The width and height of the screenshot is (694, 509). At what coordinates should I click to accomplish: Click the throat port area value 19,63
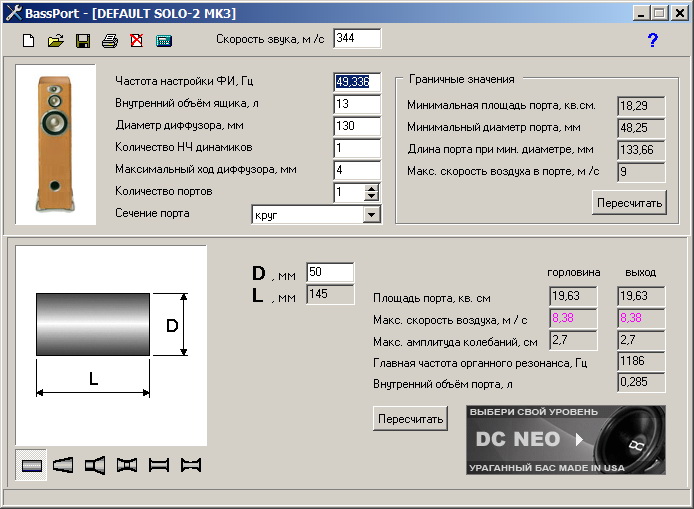[x=573, y=296]
